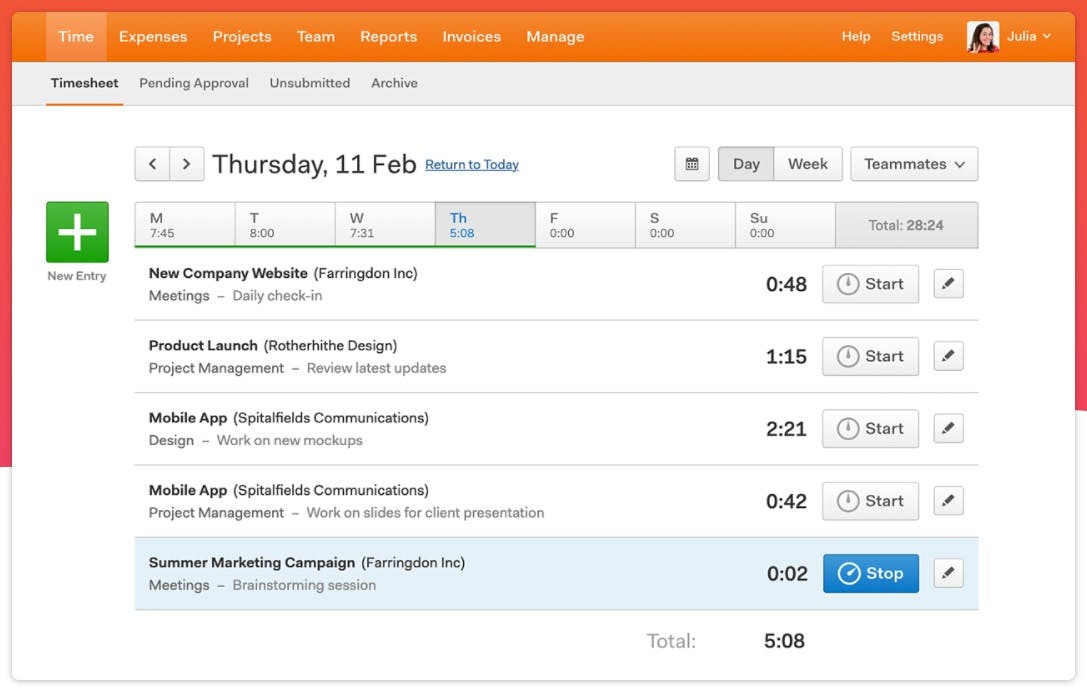Open the Pending Approval tab
The image size is (1087, 688).
coord(194,83)
